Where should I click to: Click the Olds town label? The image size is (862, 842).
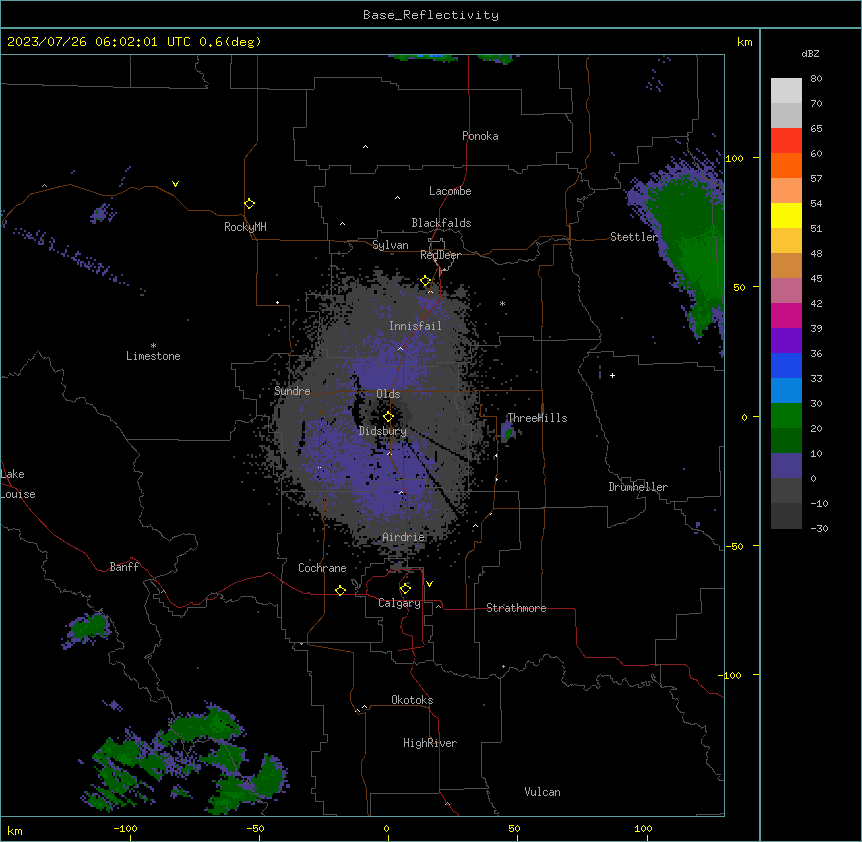click(x=388, y=394)
